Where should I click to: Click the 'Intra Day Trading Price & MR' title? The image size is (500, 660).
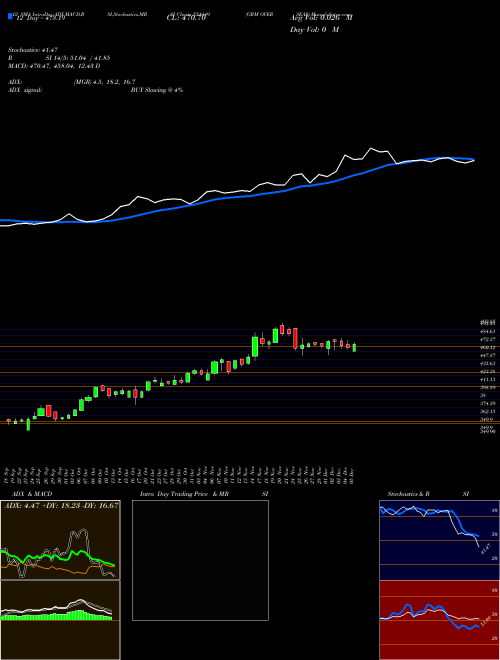[185, 494]
